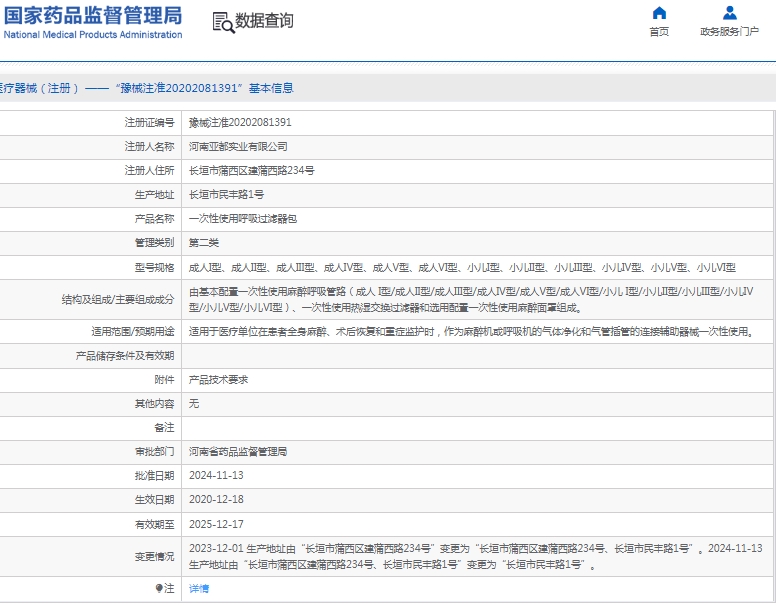Select the 变更情况 change history text
The image size is (776, 606).
coord(476,556)
